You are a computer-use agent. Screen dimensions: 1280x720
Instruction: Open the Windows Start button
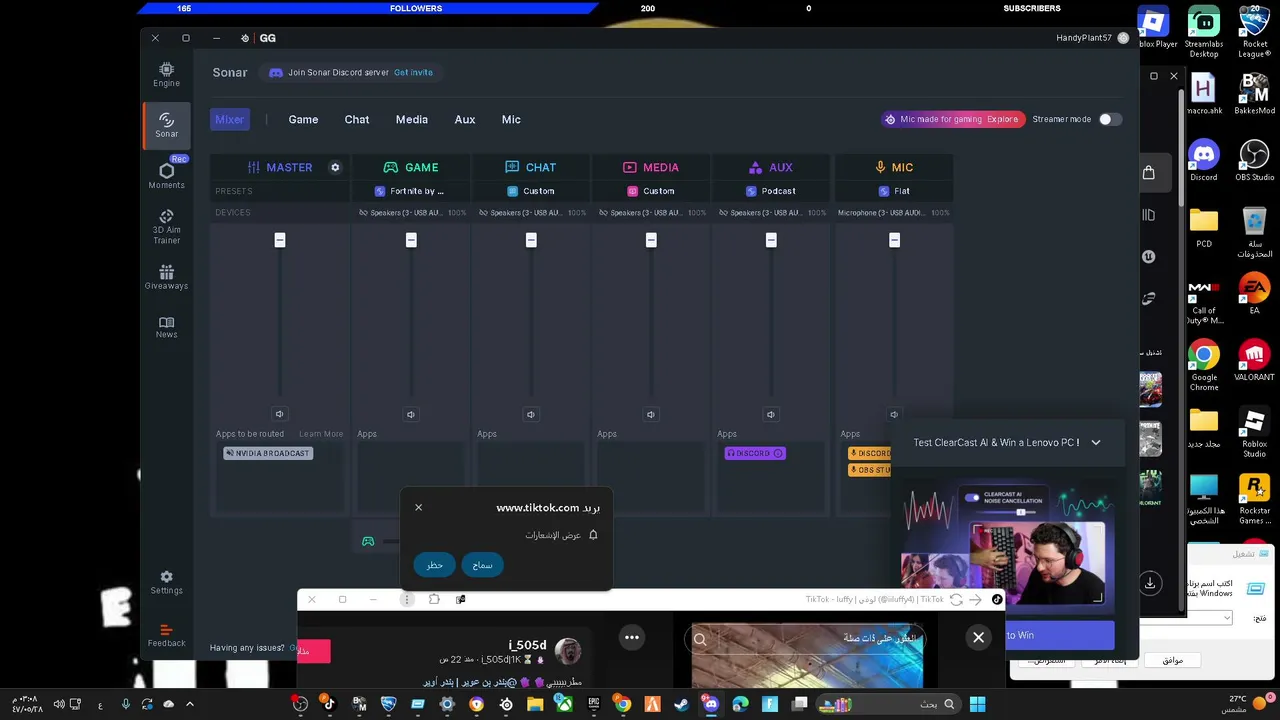[x=977, y=704]
